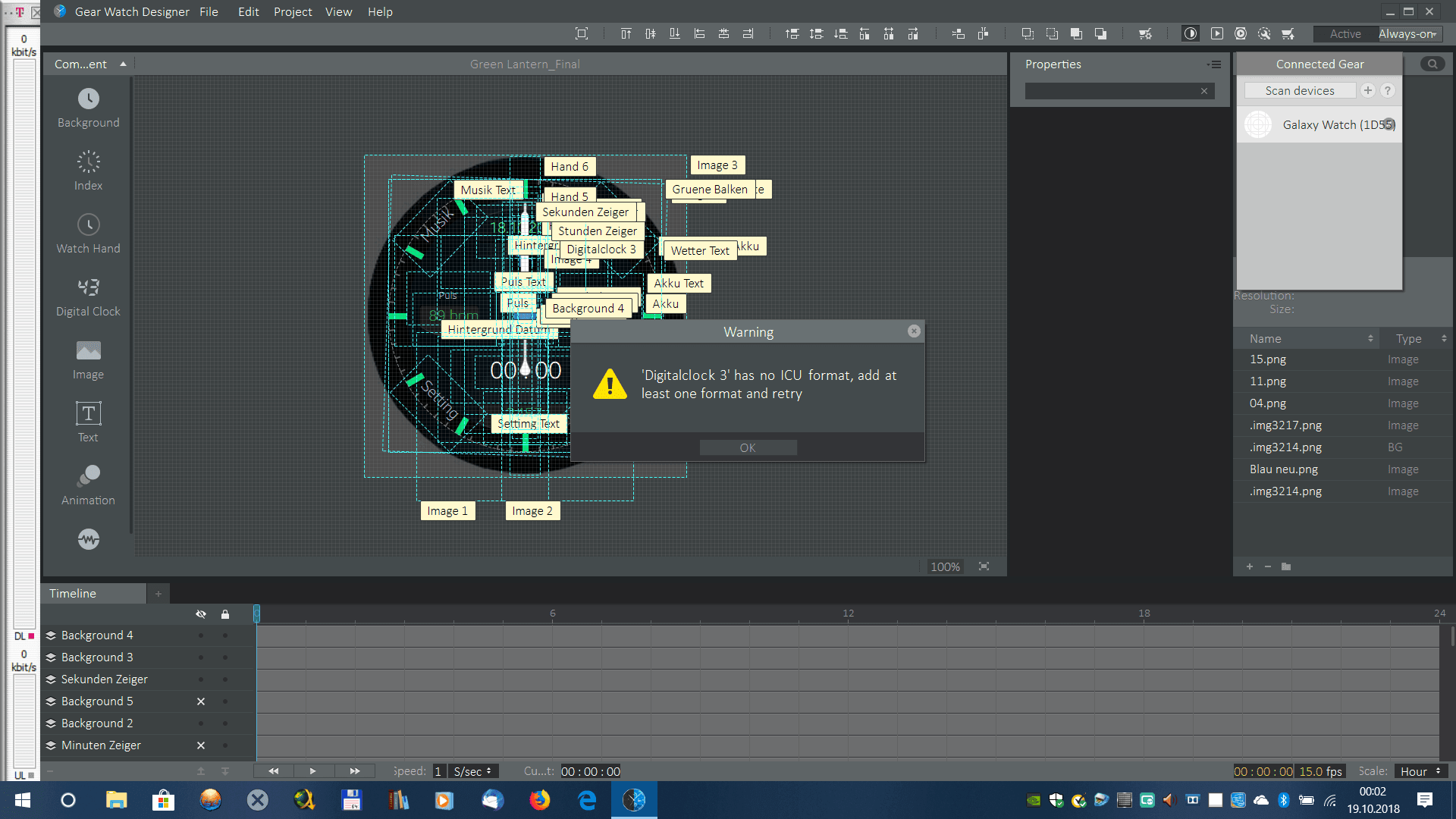The width and height of the screenshot is (1456, 819).
Task: Click the fit-to-screen icon beside 100%
Action: 984,566
